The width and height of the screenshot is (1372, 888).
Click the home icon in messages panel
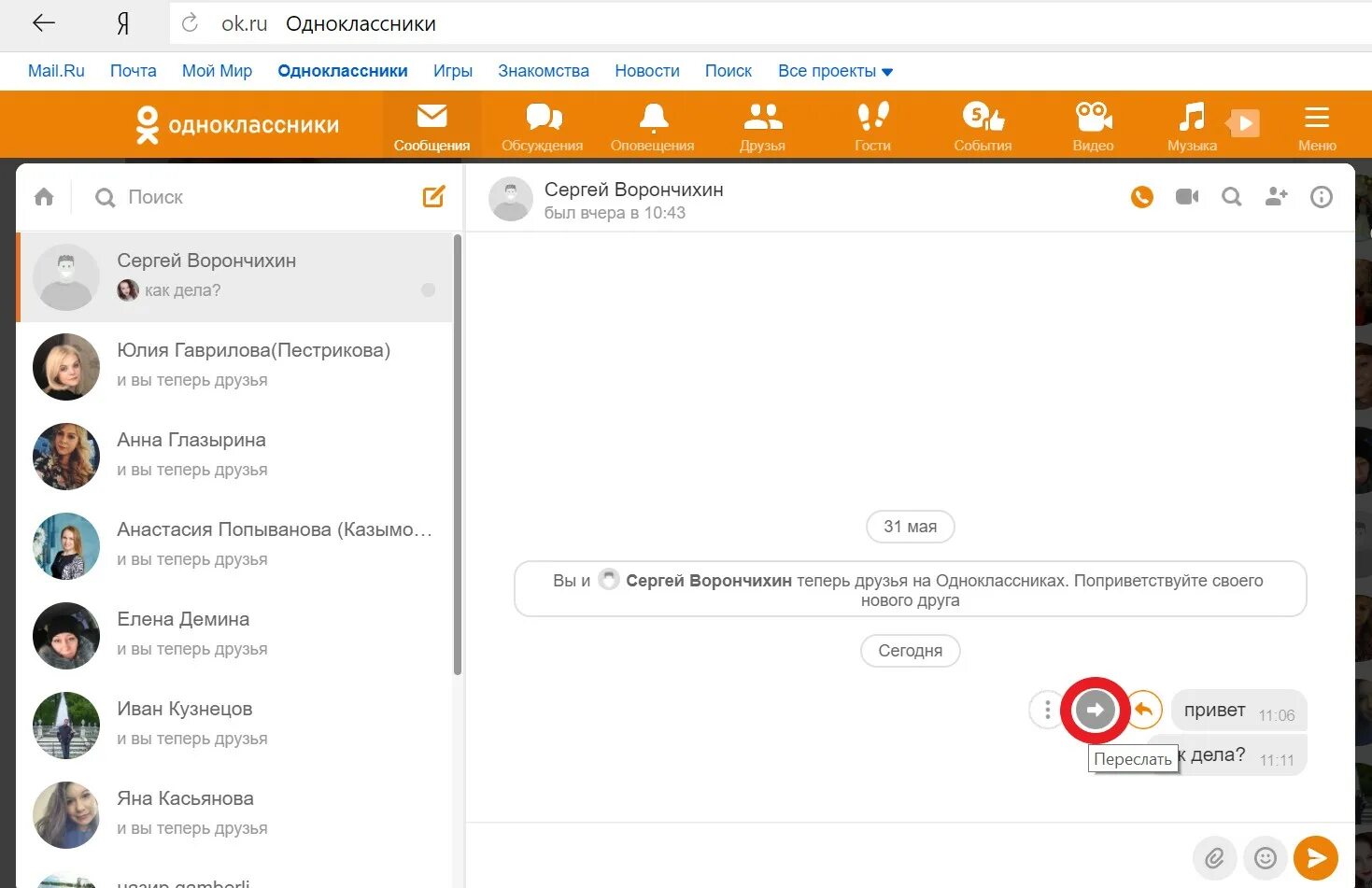point(44,197)
